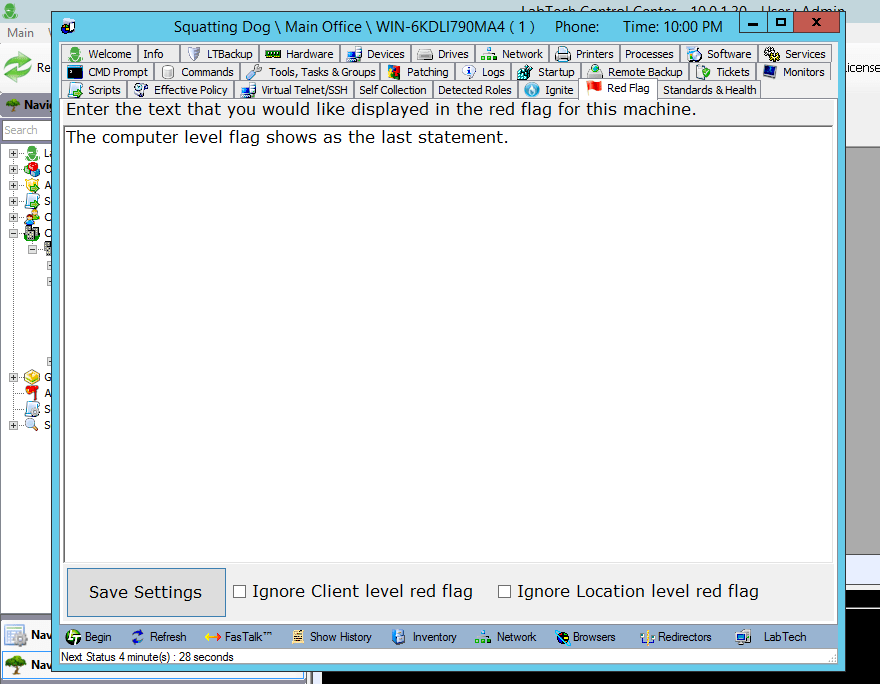This screenshot has width=880, height=684.
Task: Click the navigation Search box
Action: pyautogui.click(x=26, y=130)
